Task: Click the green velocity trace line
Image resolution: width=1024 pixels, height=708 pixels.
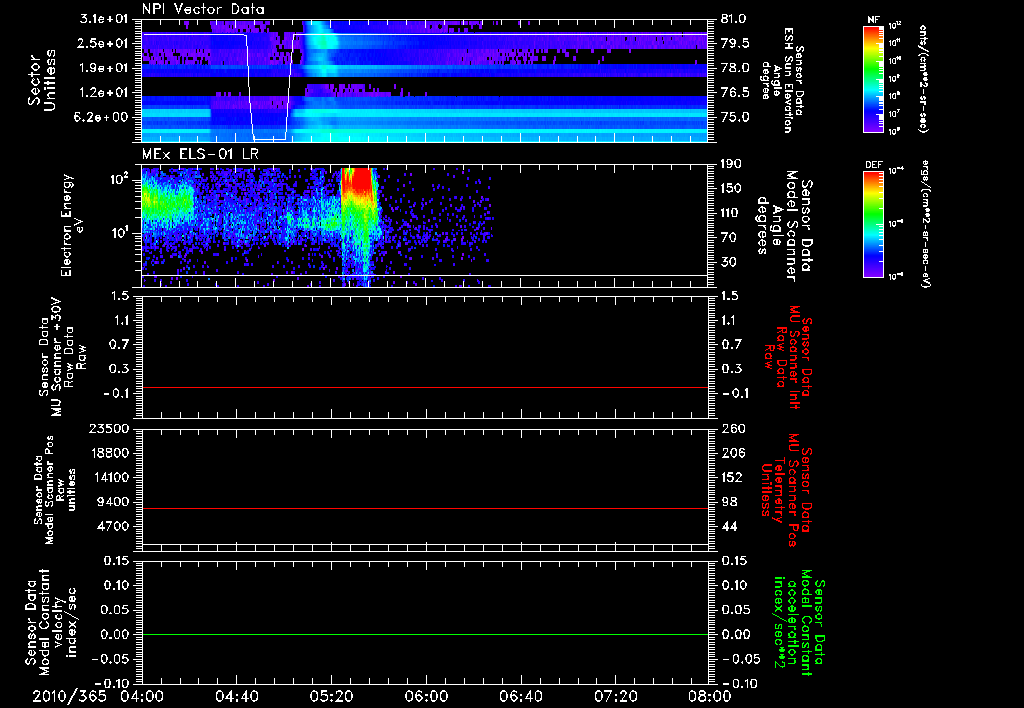Action: [424, 634]
